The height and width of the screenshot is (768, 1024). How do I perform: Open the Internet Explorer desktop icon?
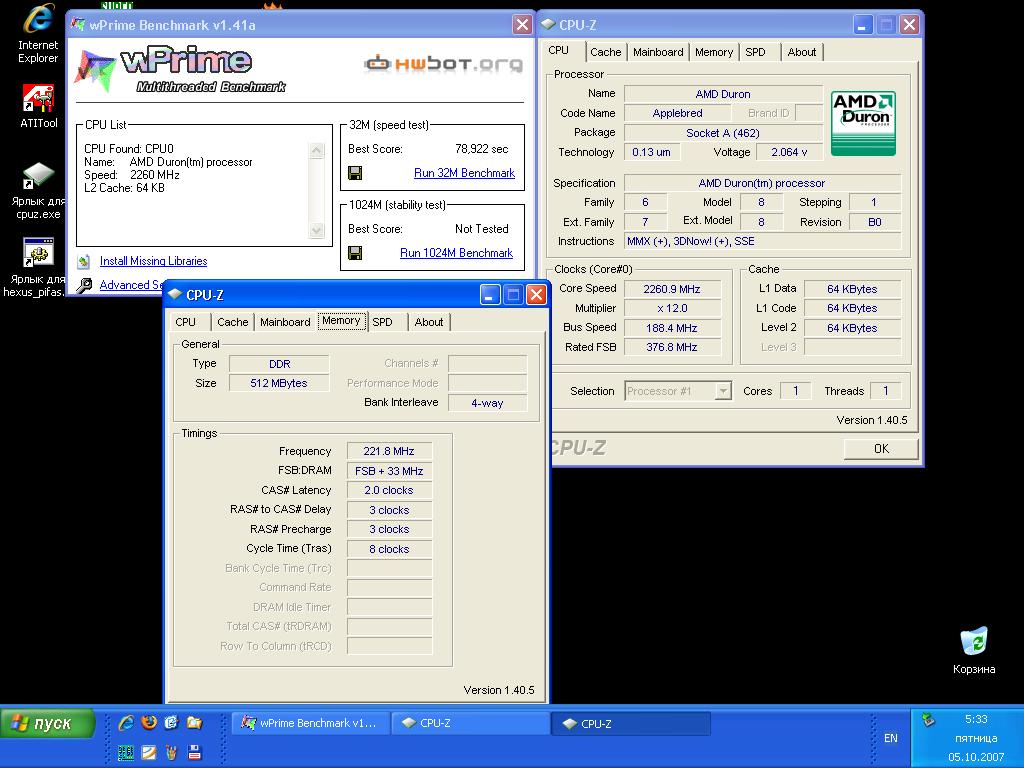coord(38,33)
